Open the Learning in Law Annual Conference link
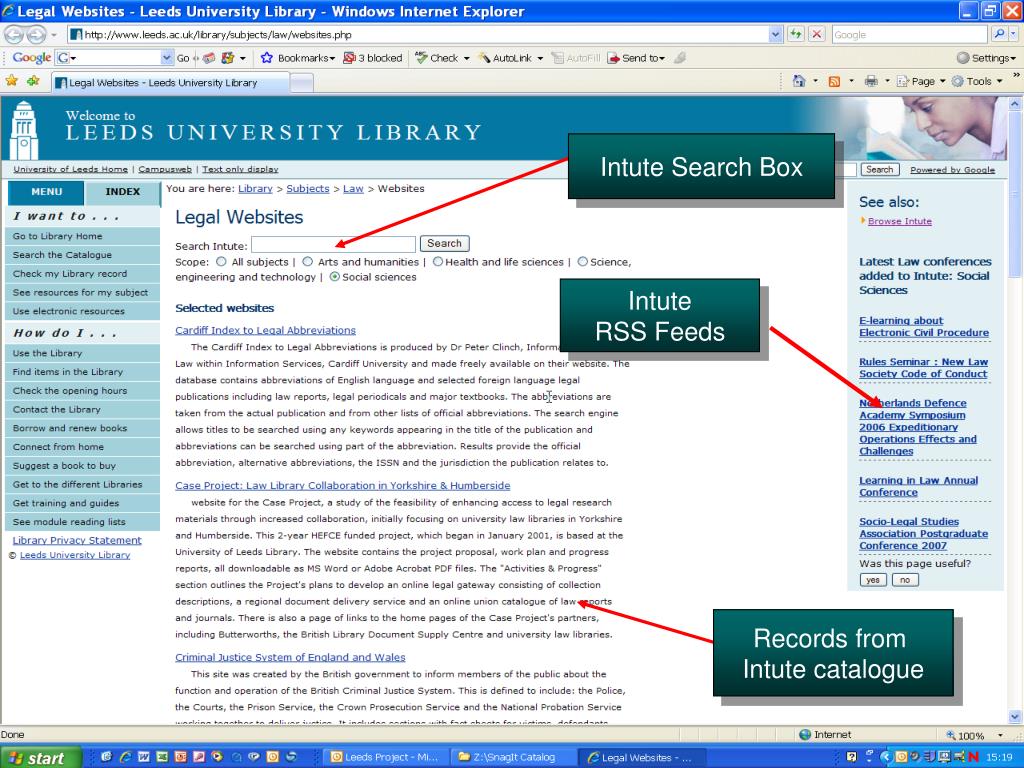The image size is (1024, 768). tap(918, 487)
